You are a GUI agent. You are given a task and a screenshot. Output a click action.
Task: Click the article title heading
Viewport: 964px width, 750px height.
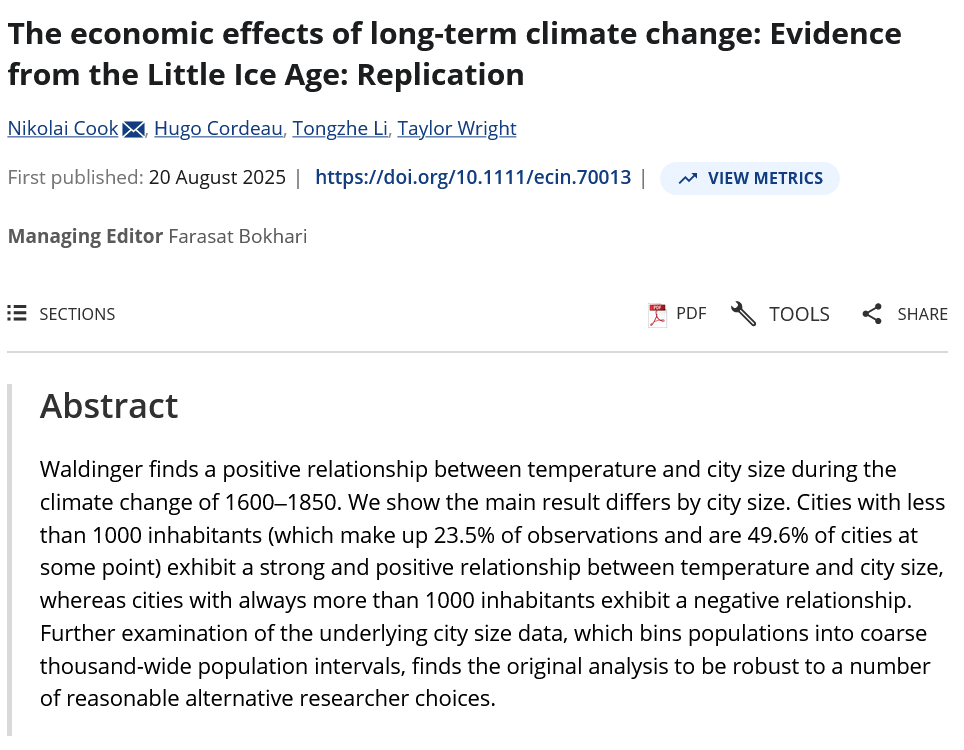[x=454, y=54]
